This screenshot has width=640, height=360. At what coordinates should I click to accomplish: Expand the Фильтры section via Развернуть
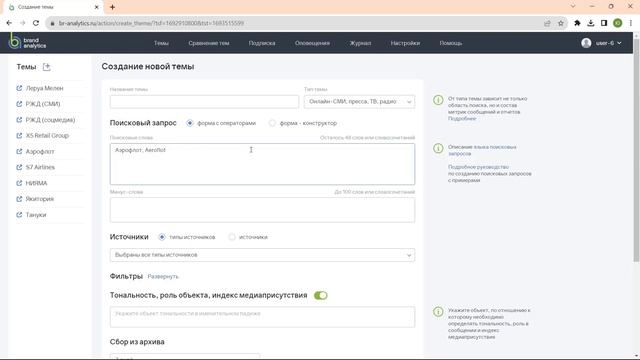pos(163,277)
